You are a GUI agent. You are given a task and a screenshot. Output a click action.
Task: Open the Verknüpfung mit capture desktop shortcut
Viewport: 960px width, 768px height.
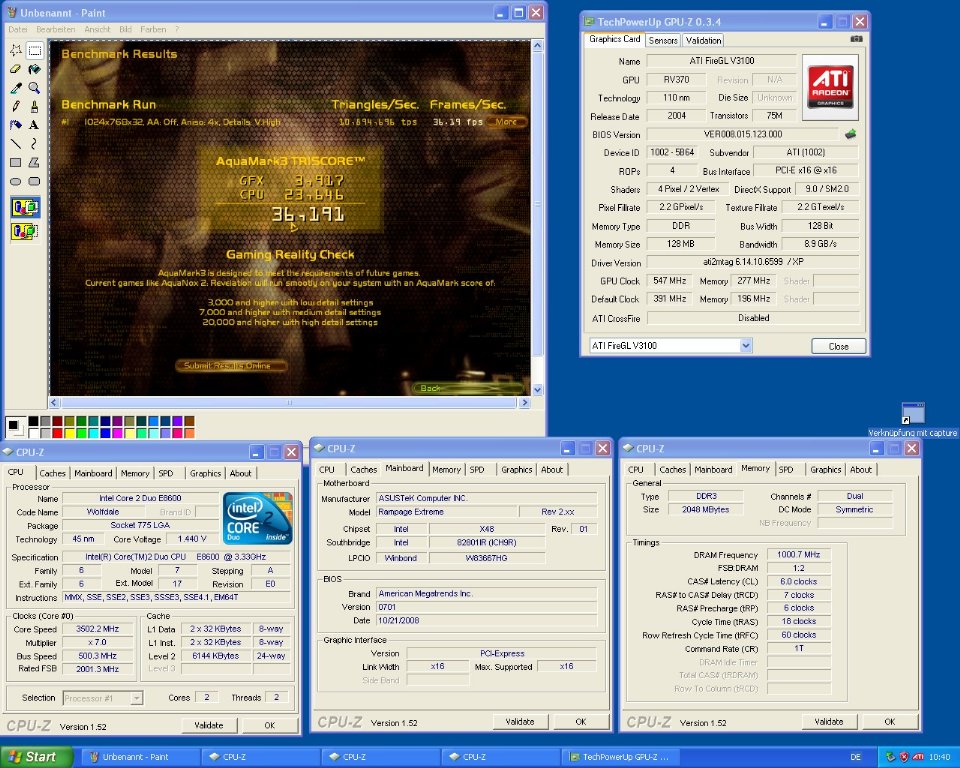click(x=912, y=420)
